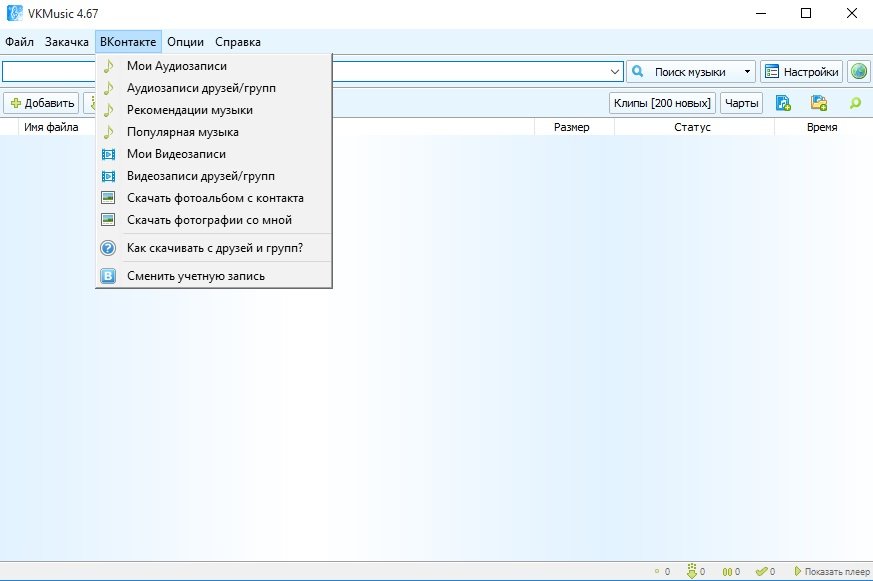Choose Аудиозаписи друзей/групп entry
The width and height of the screenshot is (873, 581).
click(214, 88)
